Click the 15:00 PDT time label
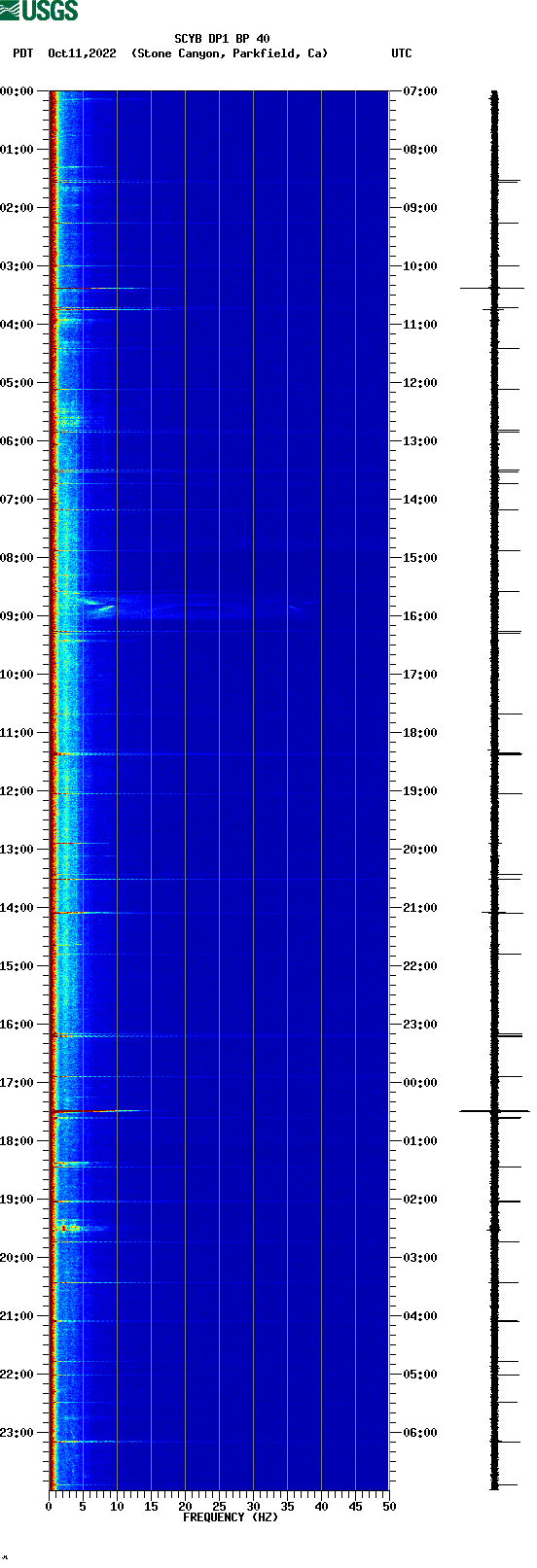This screenshot has width=537, height=1568. 18,966
